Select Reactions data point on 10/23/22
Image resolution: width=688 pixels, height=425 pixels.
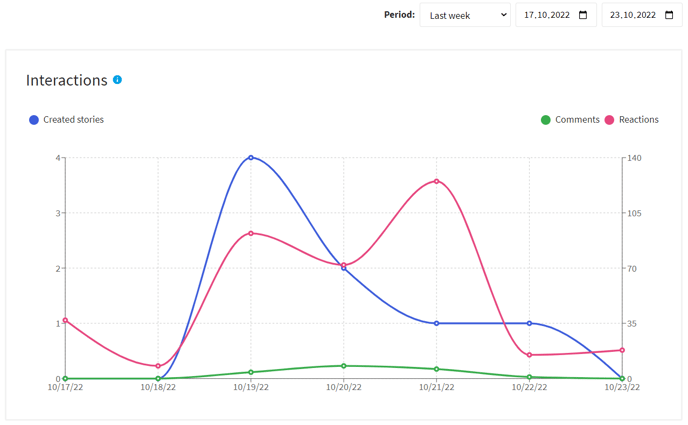tap(622, 350)
